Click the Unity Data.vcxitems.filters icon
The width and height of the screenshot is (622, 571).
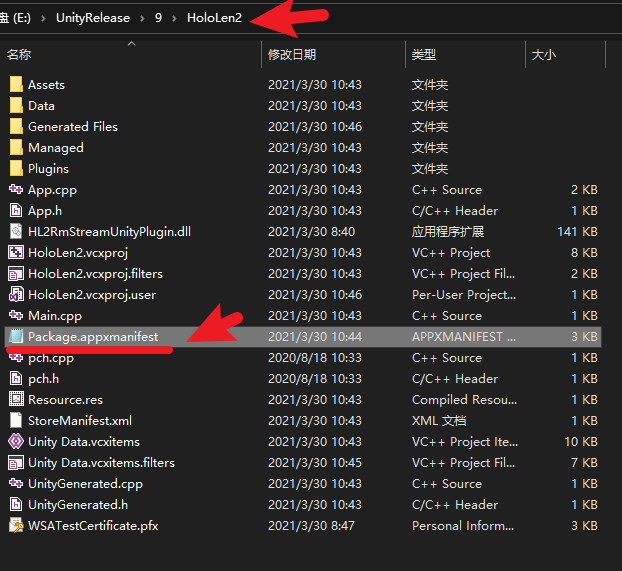[x=16, y=463]
